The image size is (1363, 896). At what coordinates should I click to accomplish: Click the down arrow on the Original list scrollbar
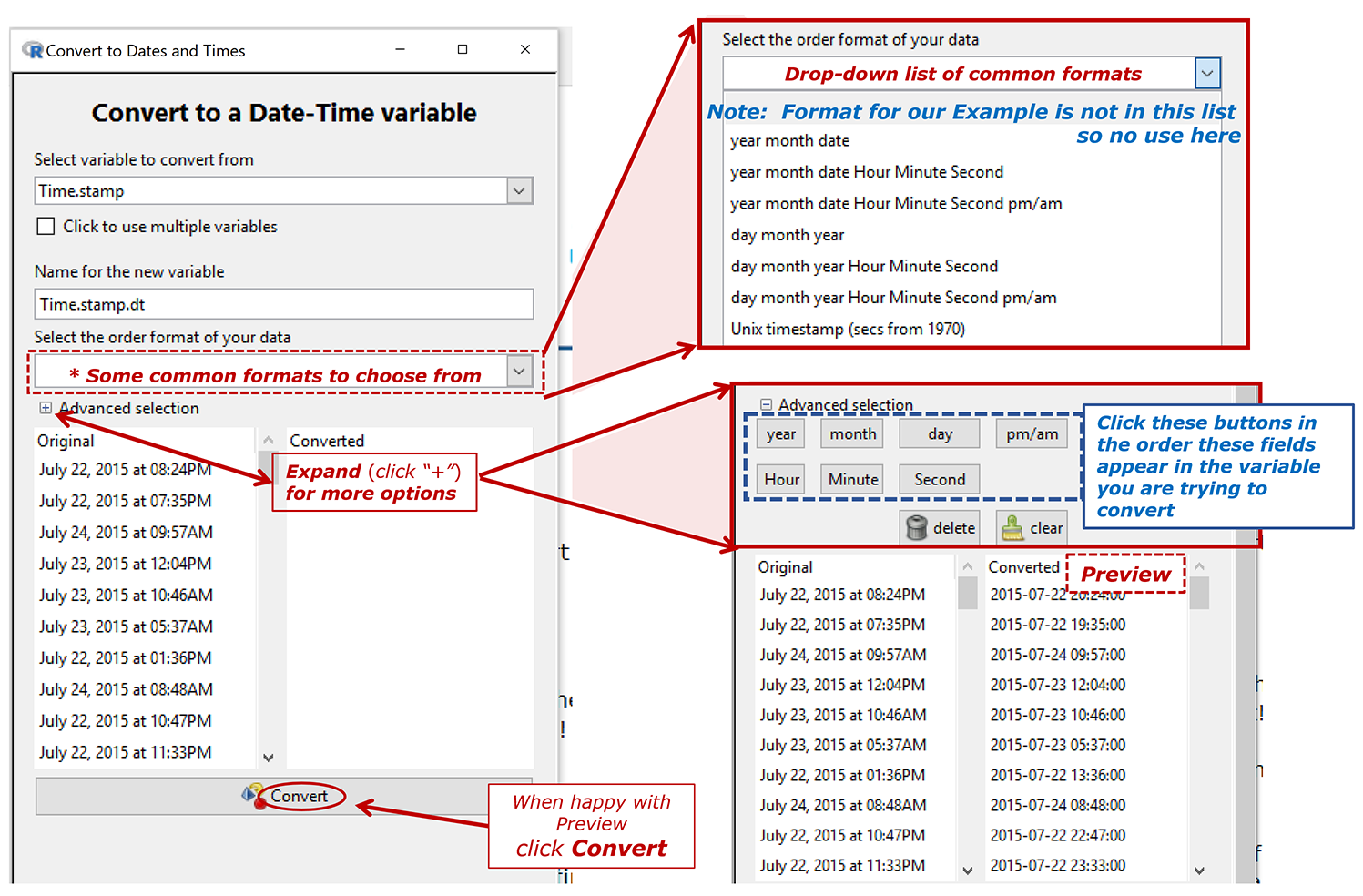(268, 757)
